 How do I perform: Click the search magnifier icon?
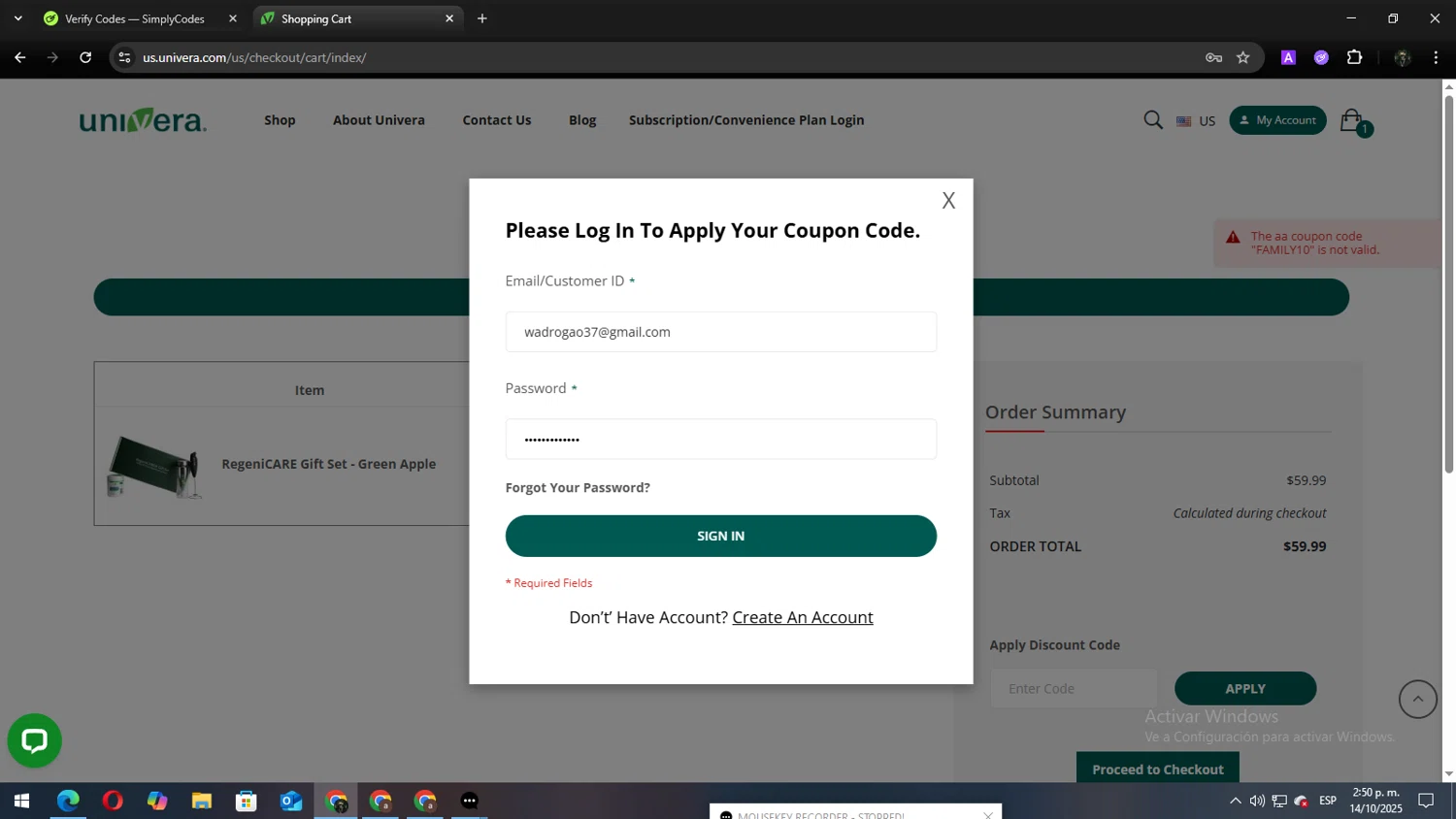click(1153, 120)
